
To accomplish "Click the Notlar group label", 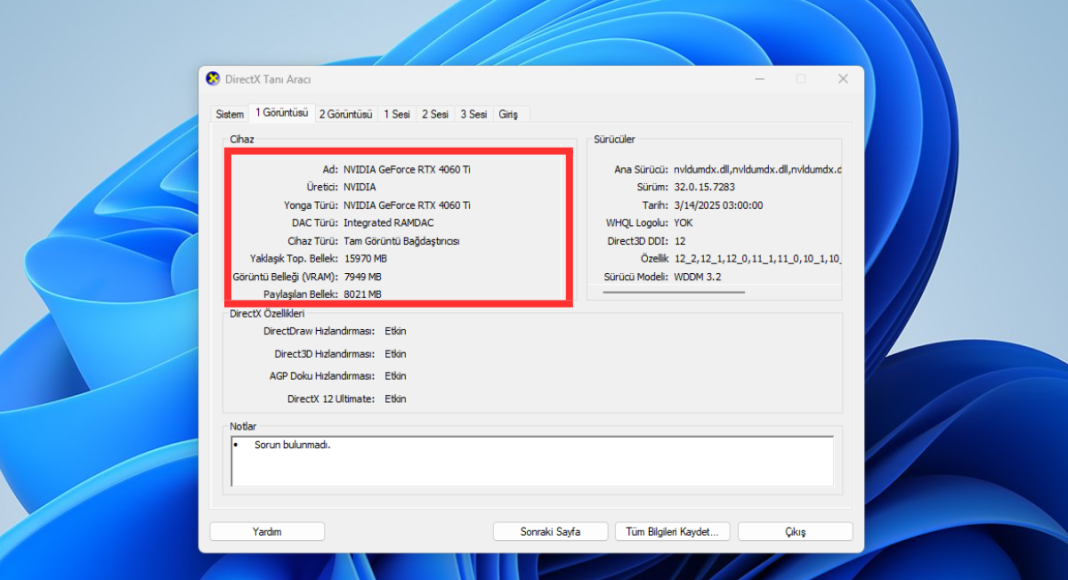I will pyautogui.click(x=243, y=426).
